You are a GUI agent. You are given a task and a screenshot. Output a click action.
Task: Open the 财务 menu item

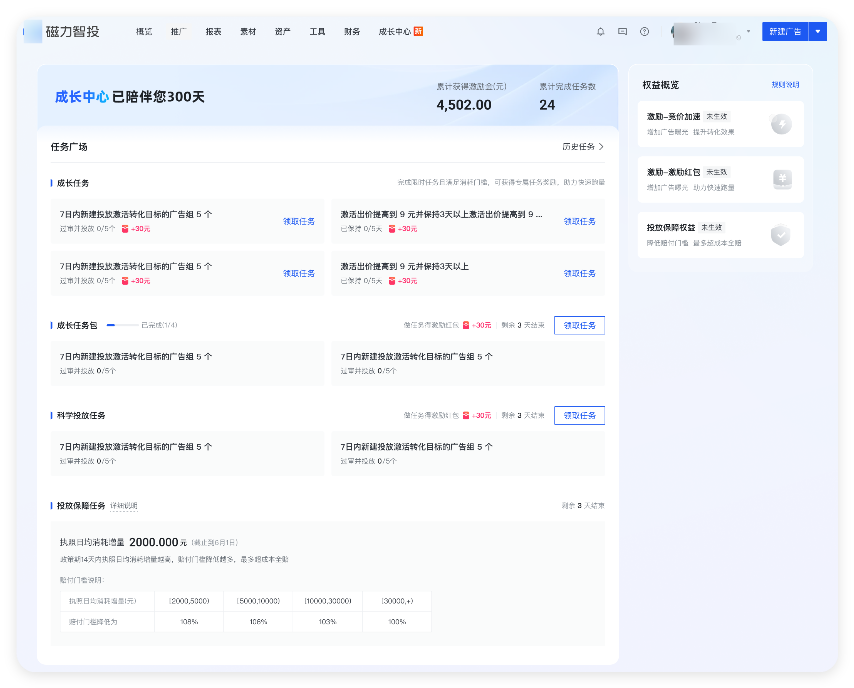click(x=351, y=31)
